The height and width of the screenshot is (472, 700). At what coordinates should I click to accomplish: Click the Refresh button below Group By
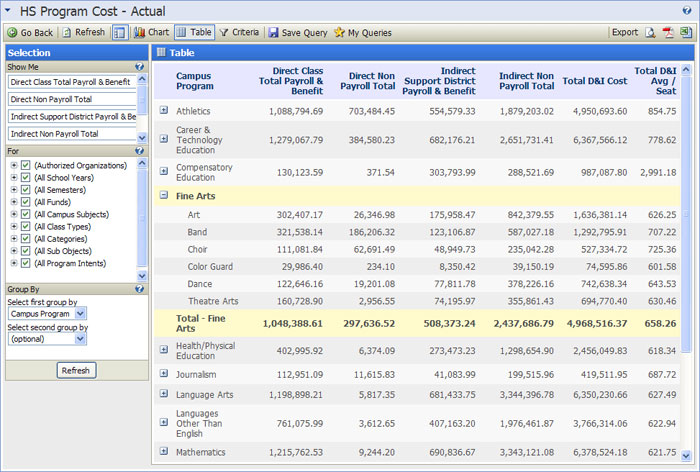pos(76,370)
